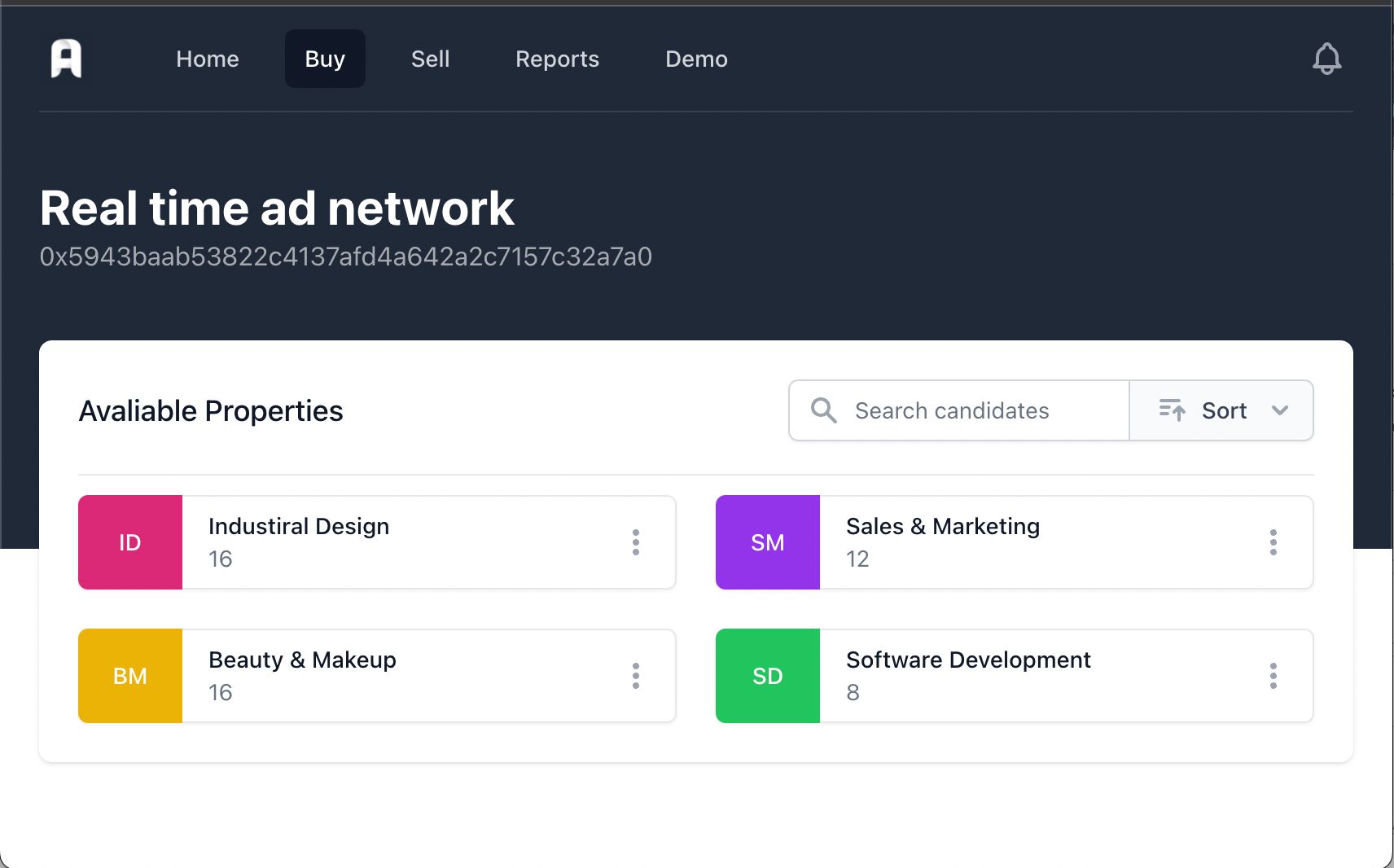Click the count 8 under Software Development
1394x868 pixels.
coord(853,692)
